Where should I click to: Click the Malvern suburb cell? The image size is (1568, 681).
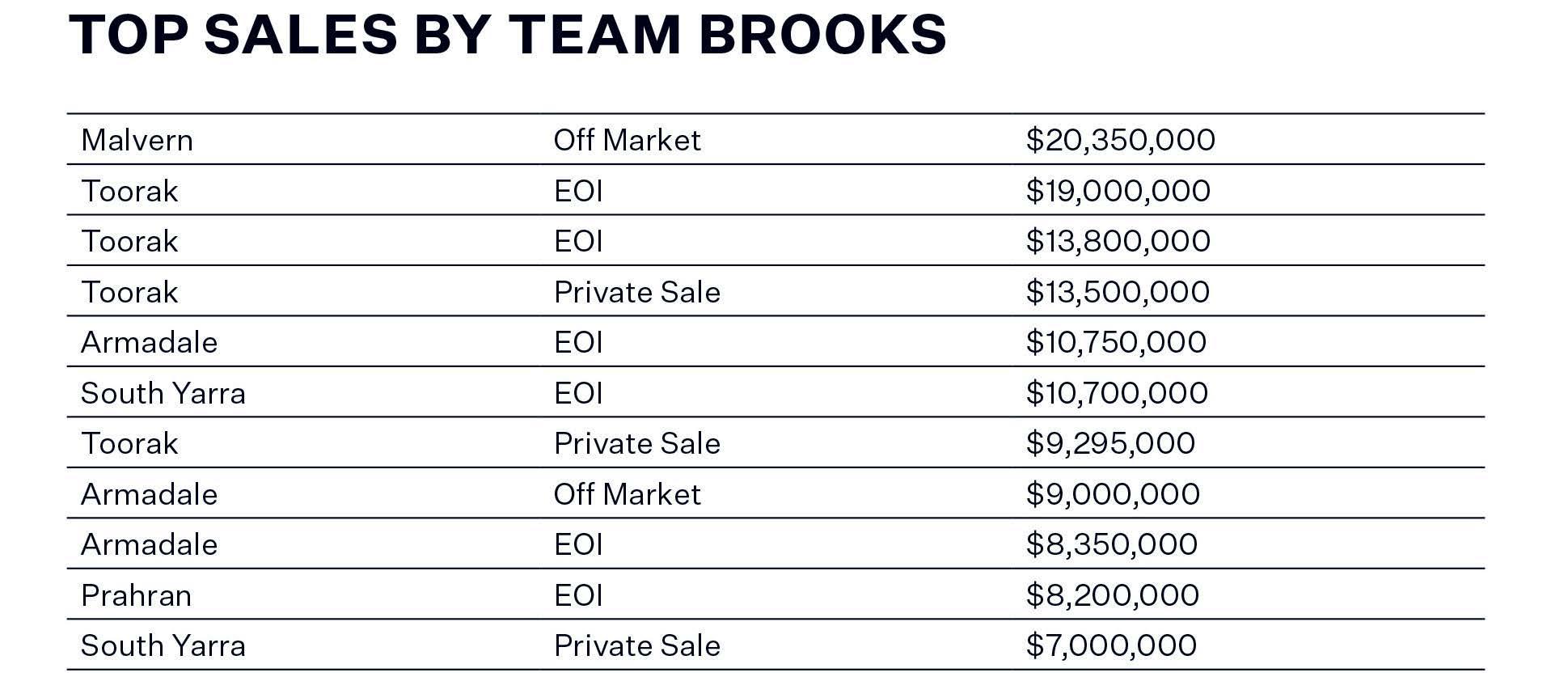click(x=137, y=140)
